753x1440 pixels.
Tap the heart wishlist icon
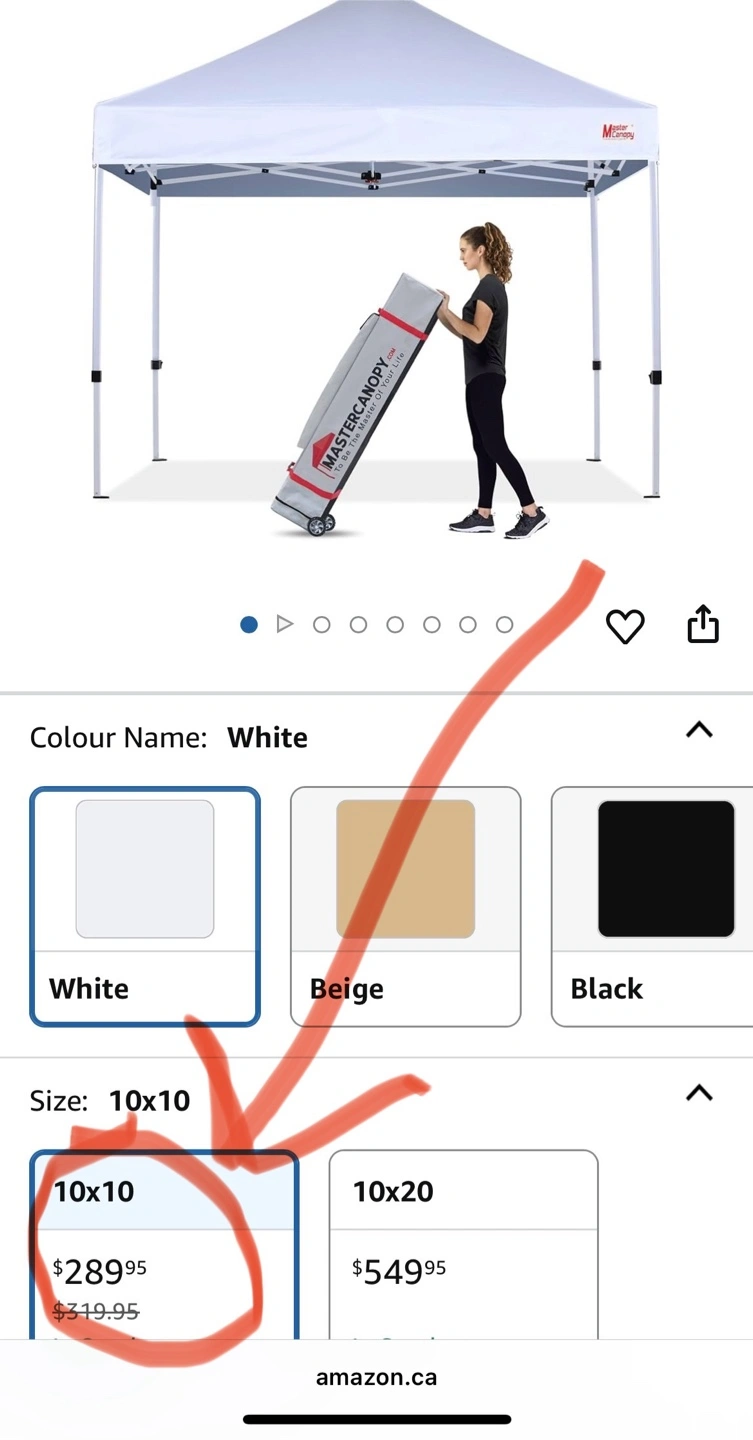point(625,626)
